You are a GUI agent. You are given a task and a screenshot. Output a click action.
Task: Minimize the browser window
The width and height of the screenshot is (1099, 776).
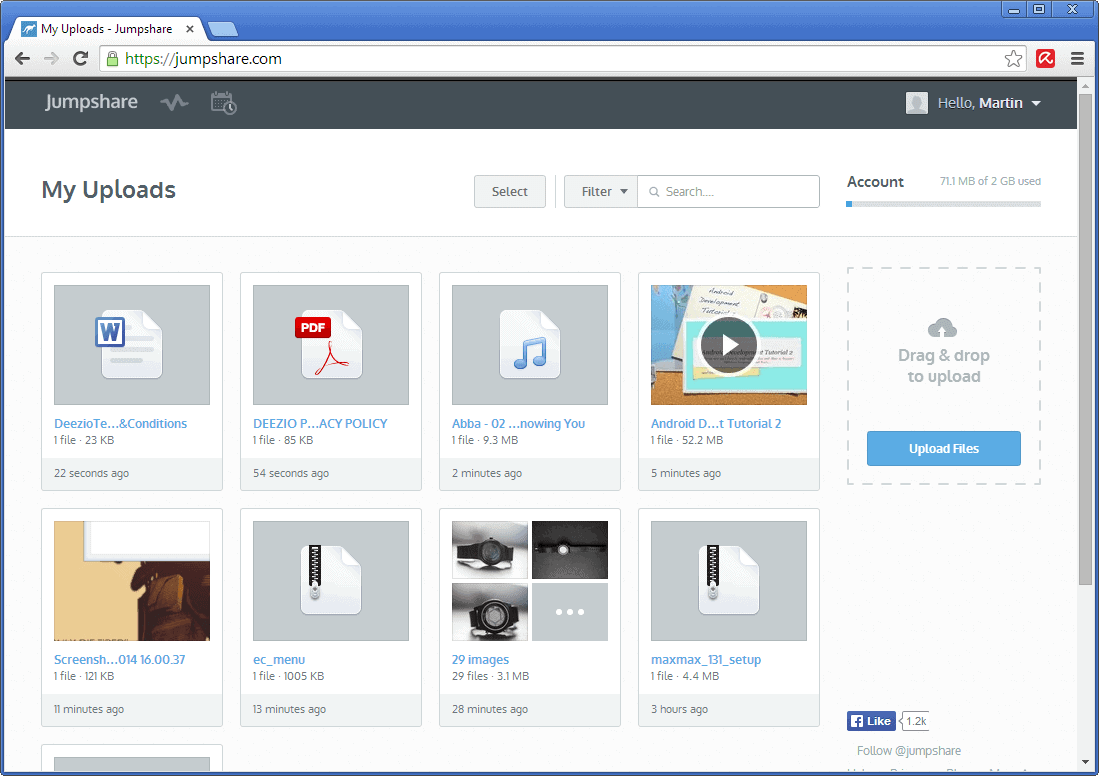[x=1013, y=9]
